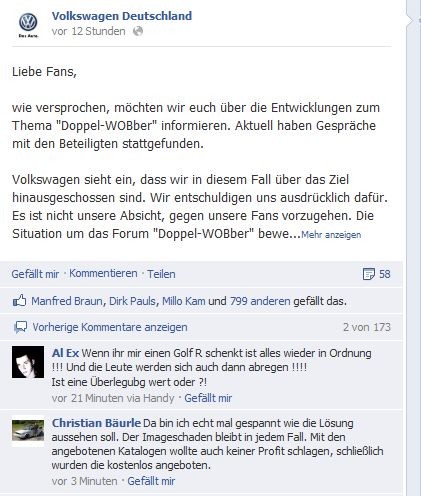Open Al Ex's profile picture

(x=28, y=362)
